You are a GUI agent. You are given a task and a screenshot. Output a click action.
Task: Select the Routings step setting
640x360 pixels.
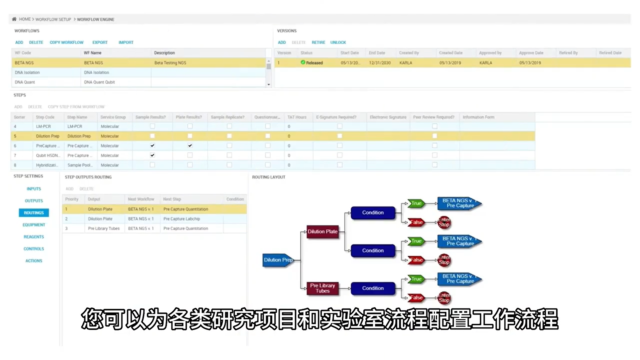[34, 213]
